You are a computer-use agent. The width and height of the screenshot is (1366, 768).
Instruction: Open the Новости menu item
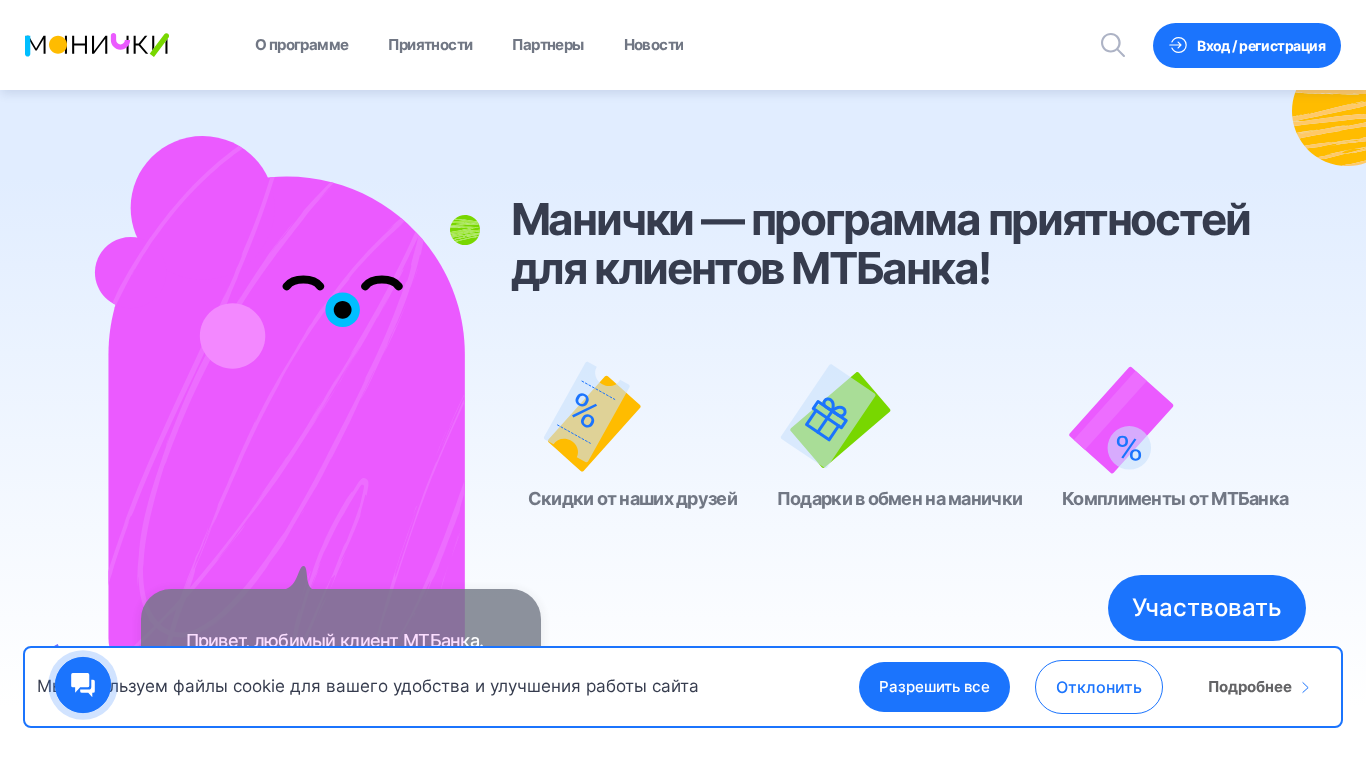coord(654,45)
